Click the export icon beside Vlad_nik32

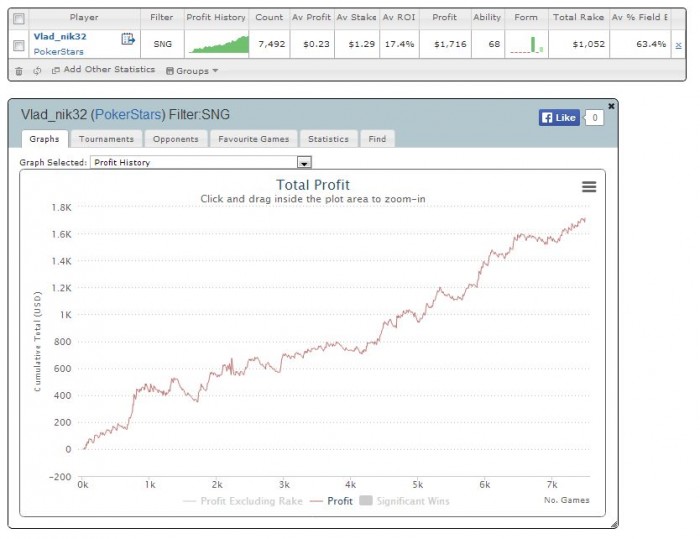[x=128, y=39]
